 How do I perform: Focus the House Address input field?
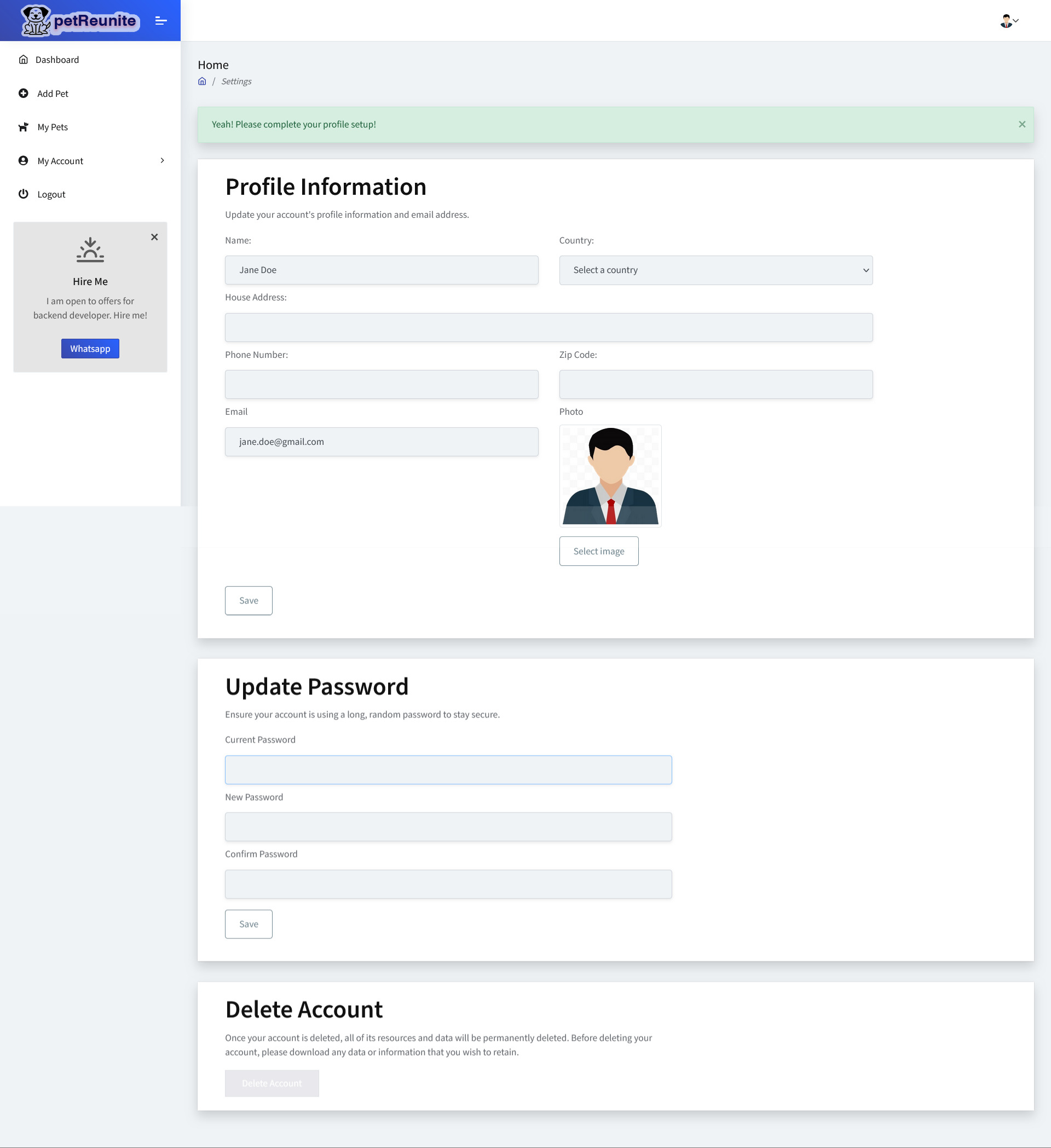coord(548,327)
